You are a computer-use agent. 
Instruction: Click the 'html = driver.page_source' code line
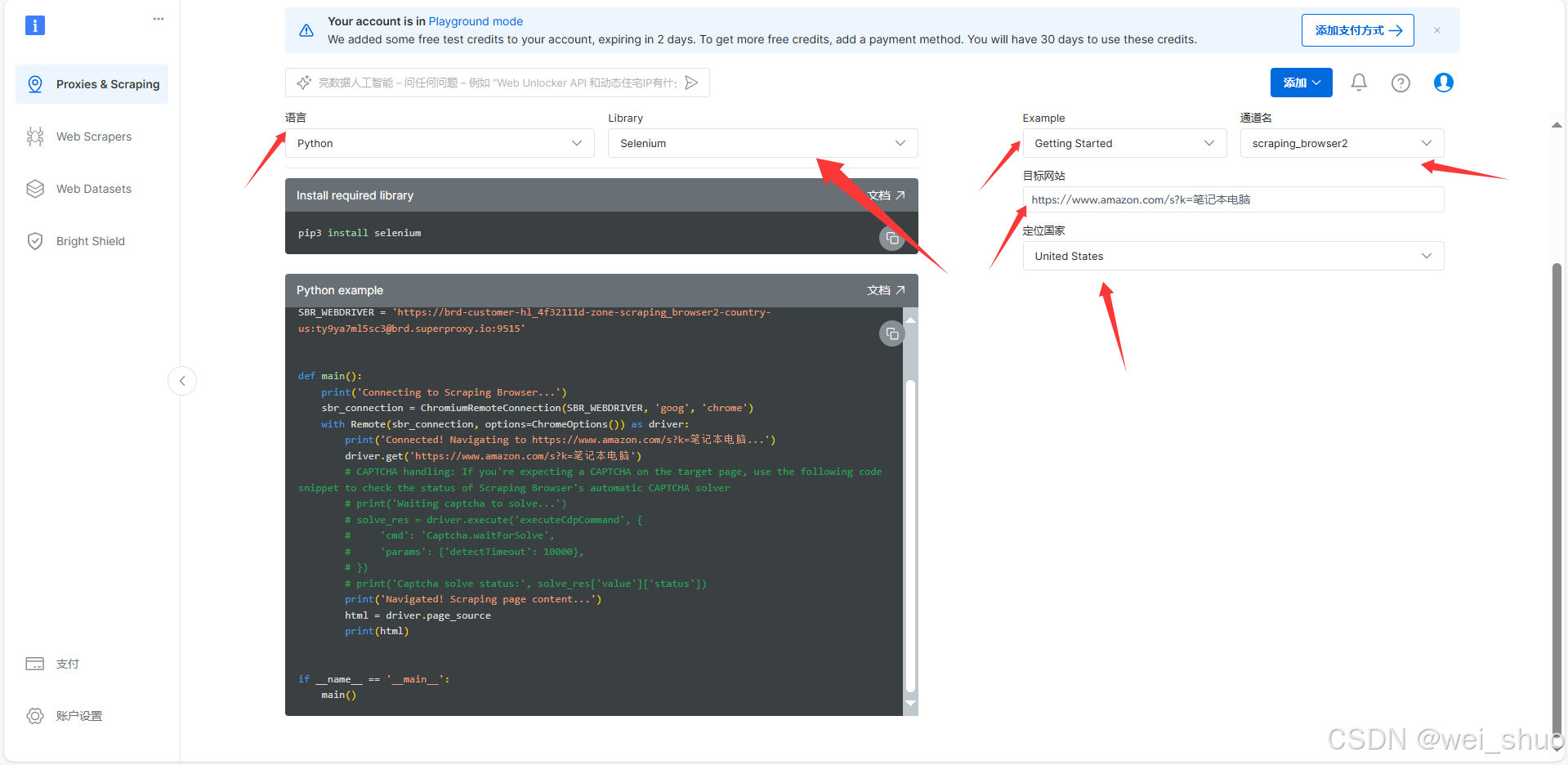pyautogui.click(x=418, y=615)
